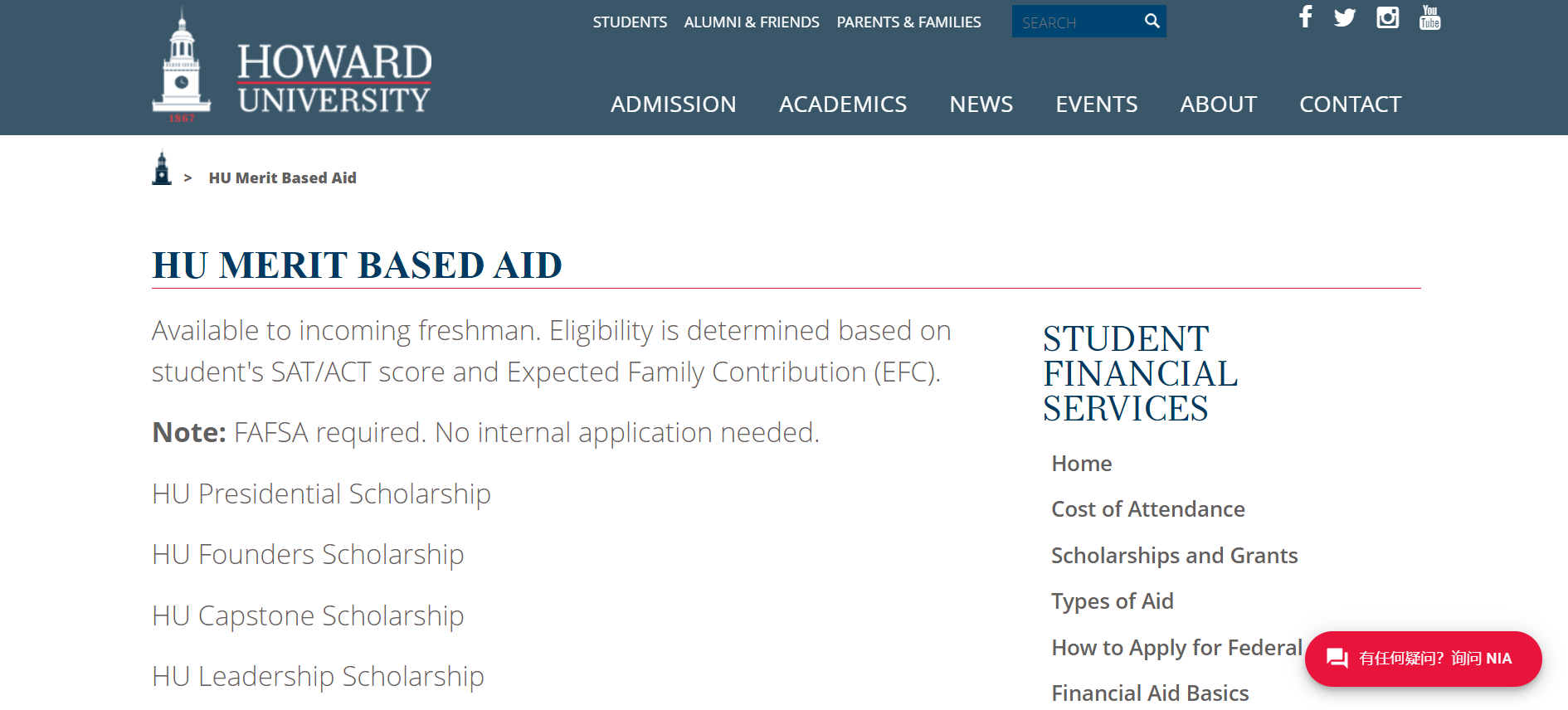Open the YouTube icon link
1568x710 pixels.
(1429, 17)
